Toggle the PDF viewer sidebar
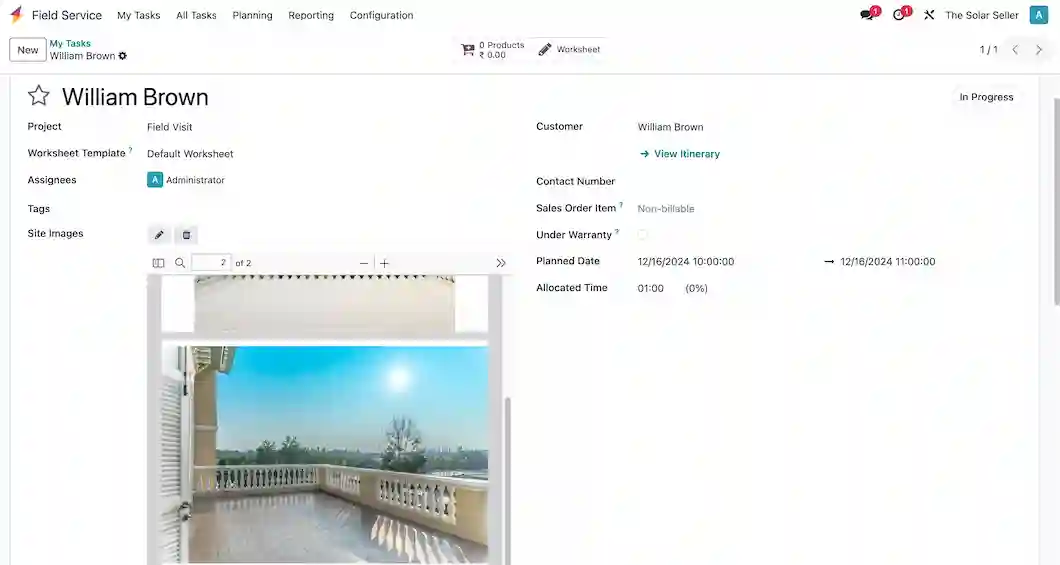The image size is (1060, 565). point(158,263)
